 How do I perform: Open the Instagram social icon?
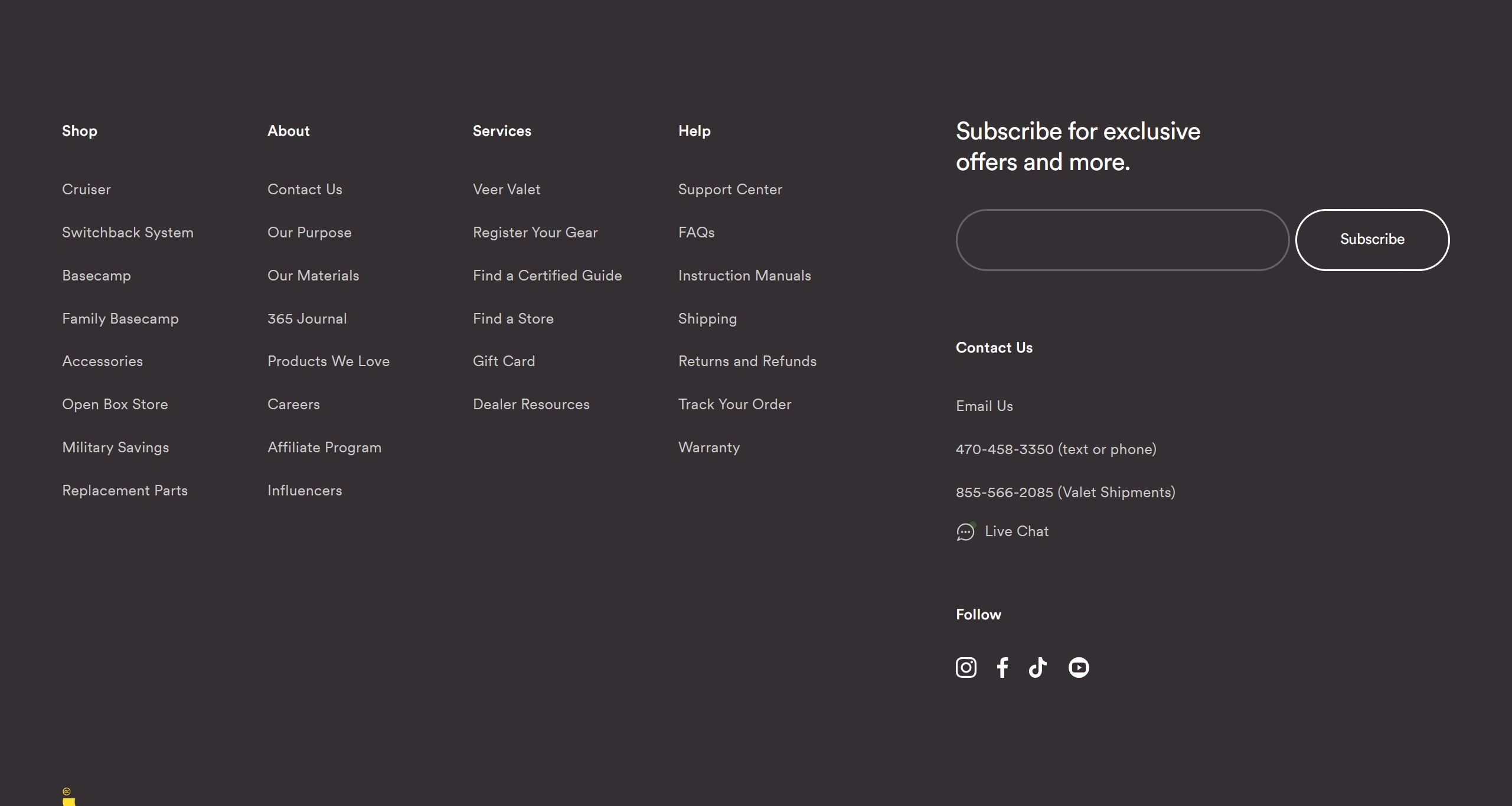pos(966,667)
